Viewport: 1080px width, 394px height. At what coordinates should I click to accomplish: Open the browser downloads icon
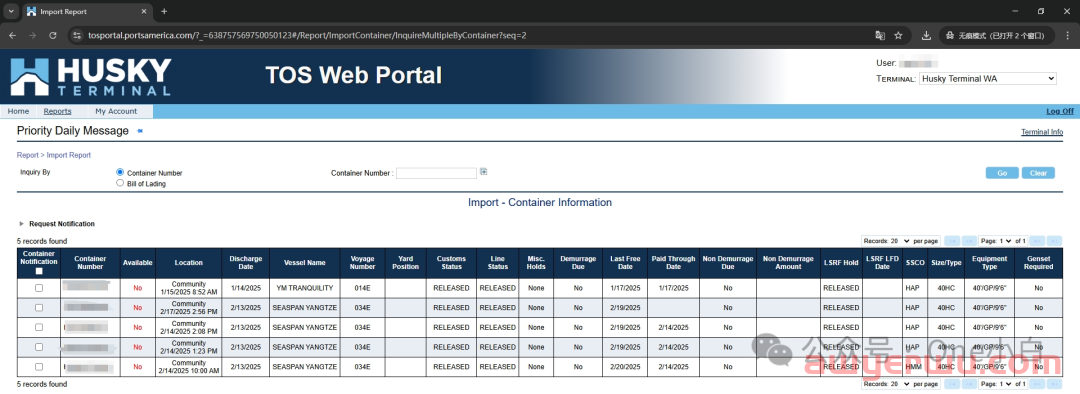click(926, 35)
